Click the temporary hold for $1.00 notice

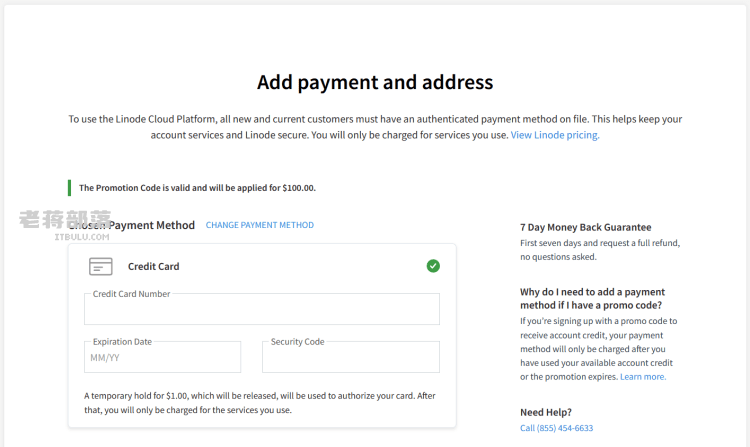(x=260, y=403)
